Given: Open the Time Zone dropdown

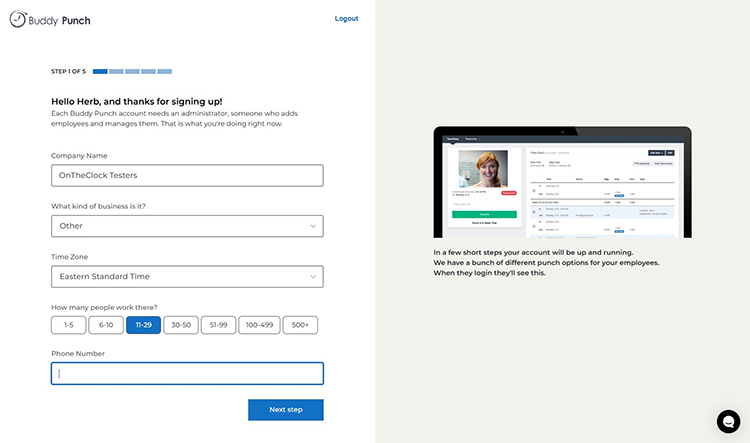Looking at the screenshot, I should (x=187, y=277).
